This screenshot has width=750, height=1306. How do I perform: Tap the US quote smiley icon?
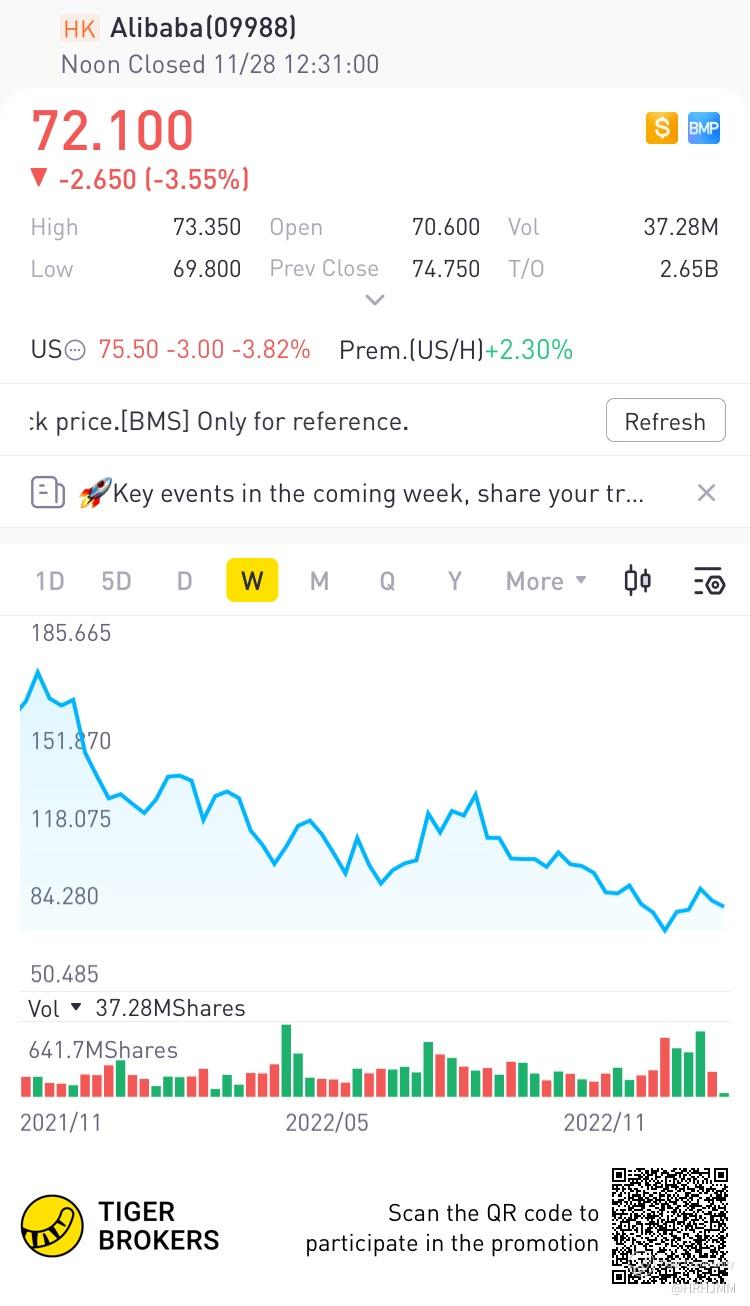(75, 350)
